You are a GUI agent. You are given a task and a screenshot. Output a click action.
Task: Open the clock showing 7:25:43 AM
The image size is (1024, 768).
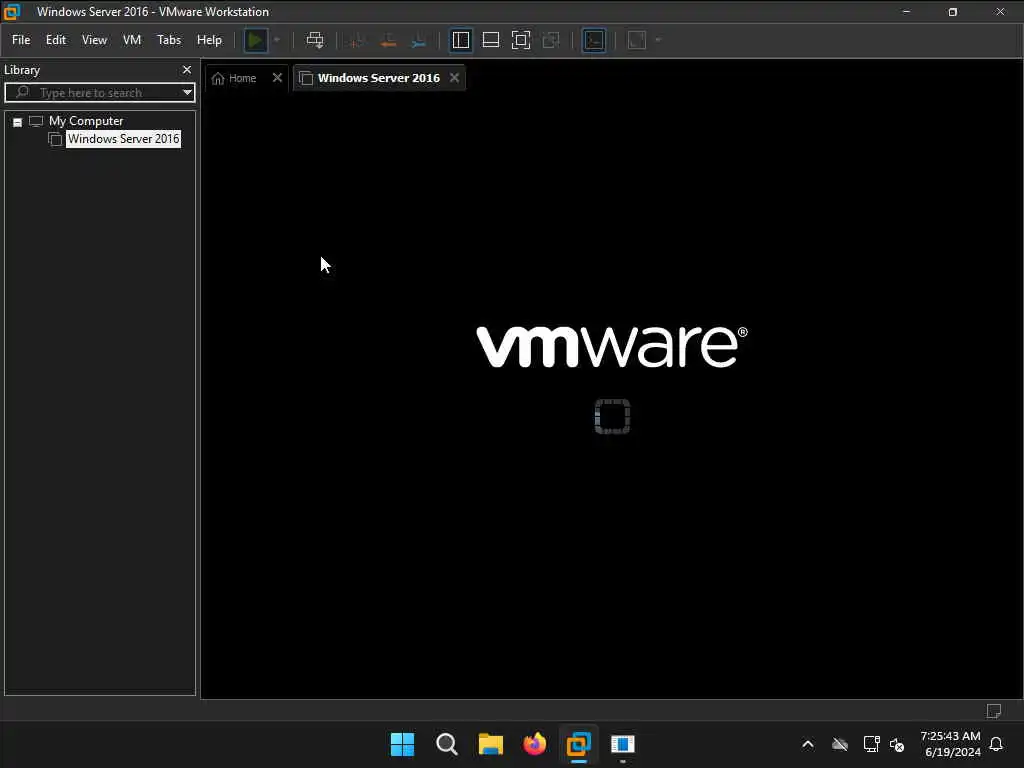[950, 736]
